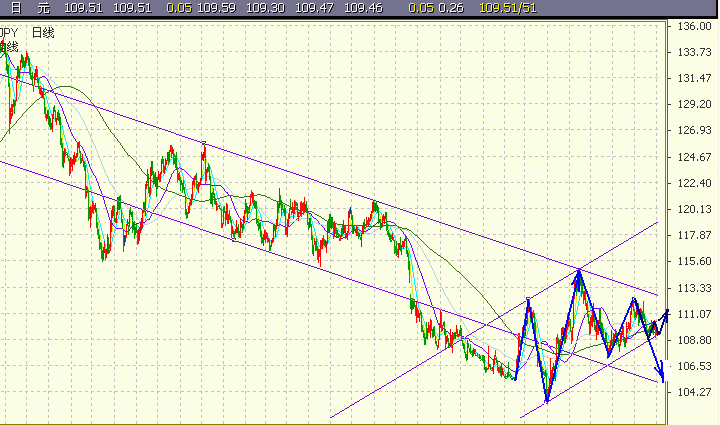Click the 120.13 price axis label
Image resolution: width=720 pixels, height=425 pixels.
click(694, 209)
